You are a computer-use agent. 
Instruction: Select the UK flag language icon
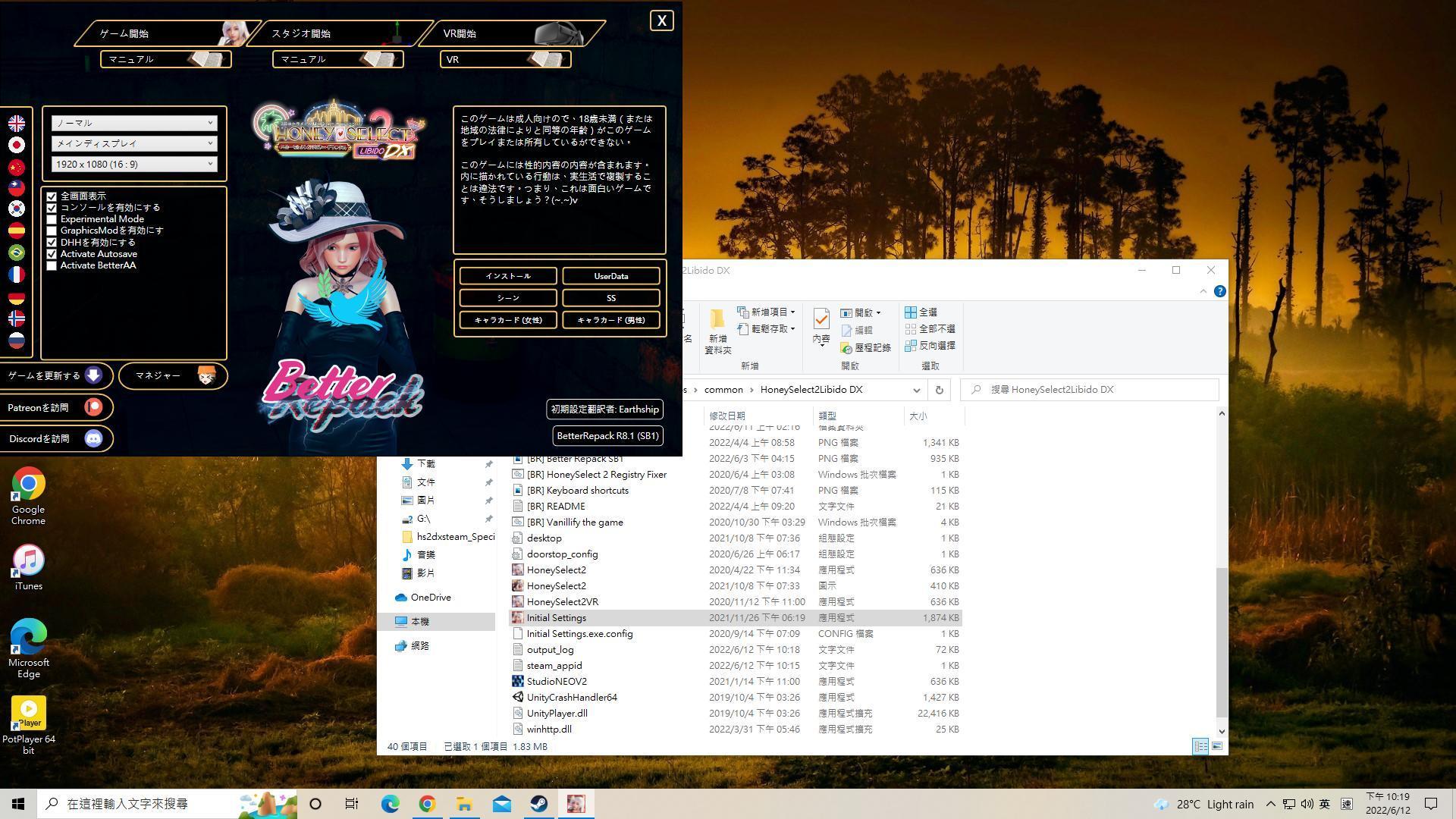pos(16,123)
